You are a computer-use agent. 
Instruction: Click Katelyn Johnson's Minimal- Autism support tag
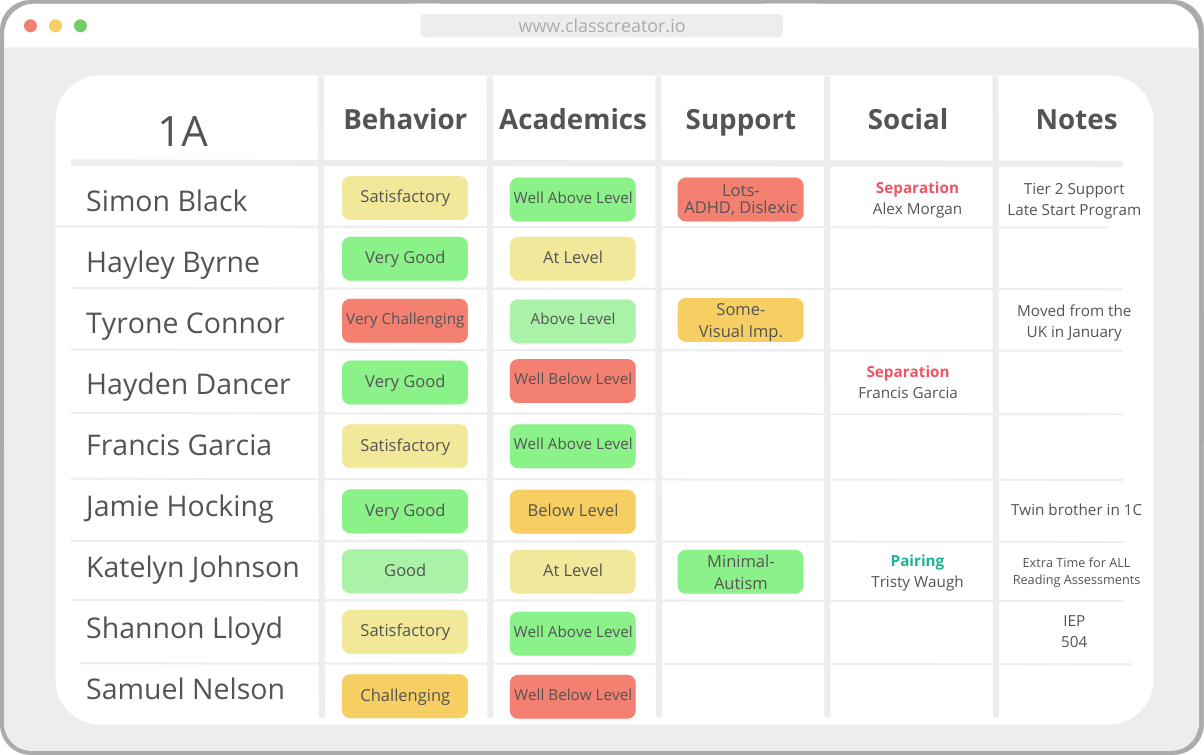740,572
